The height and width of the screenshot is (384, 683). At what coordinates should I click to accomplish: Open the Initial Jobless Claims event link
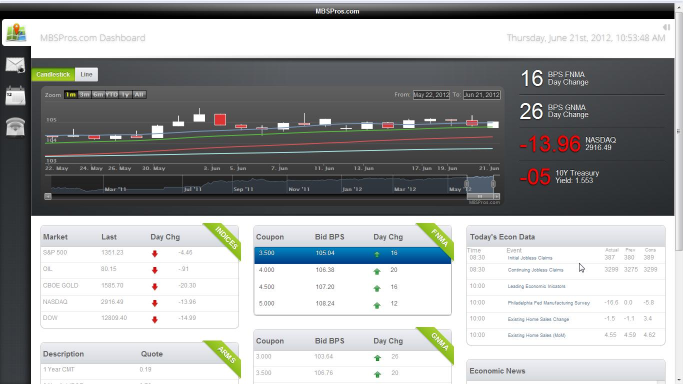pyautogui.click(x=530, y=258)
